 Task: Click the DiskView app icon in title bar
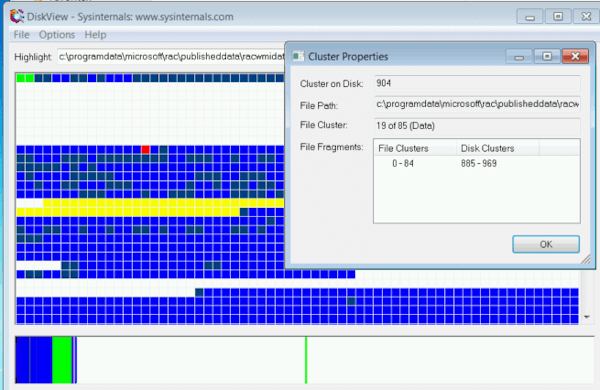coord(16,16)
